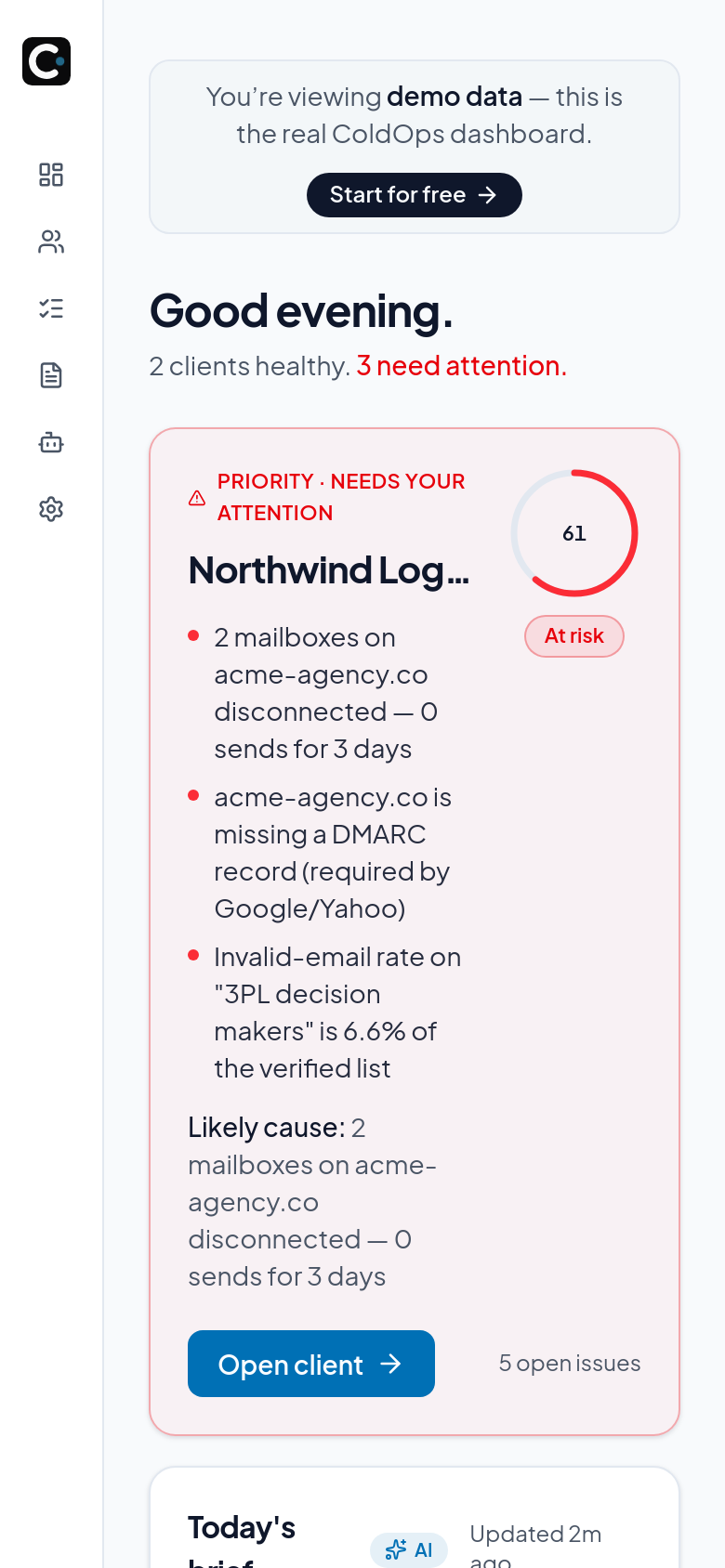Click the Start for free button

[415, 195]
